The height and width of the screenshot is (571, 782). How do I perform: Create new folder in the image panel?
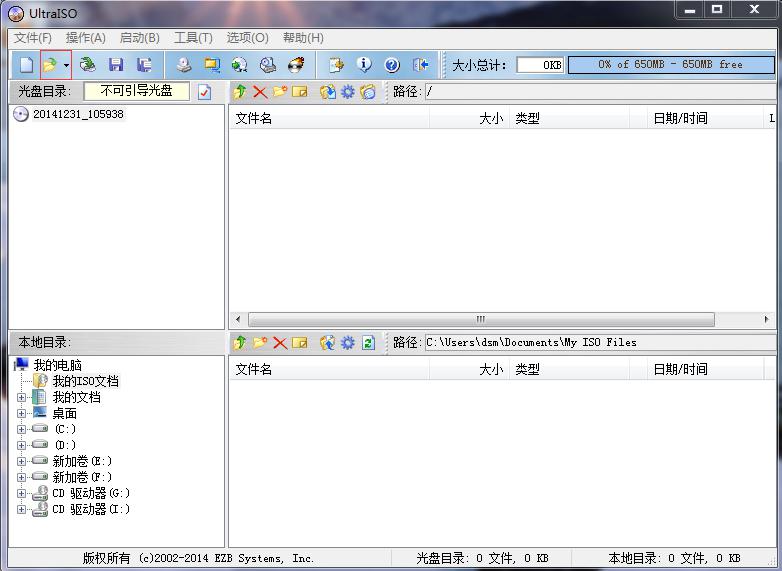(x=280, y=92)
